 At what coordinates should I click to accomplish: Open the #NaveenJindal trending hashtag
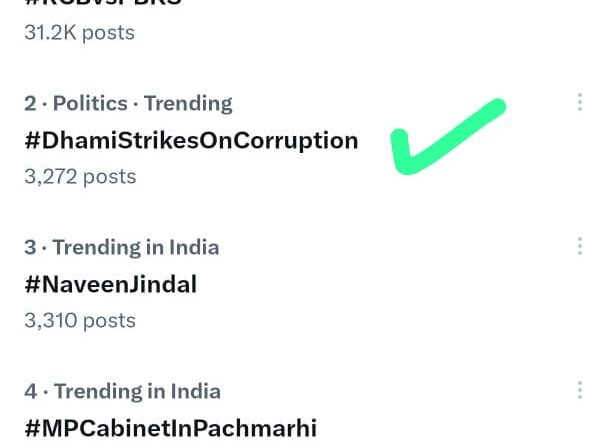[x=110, y=285]
